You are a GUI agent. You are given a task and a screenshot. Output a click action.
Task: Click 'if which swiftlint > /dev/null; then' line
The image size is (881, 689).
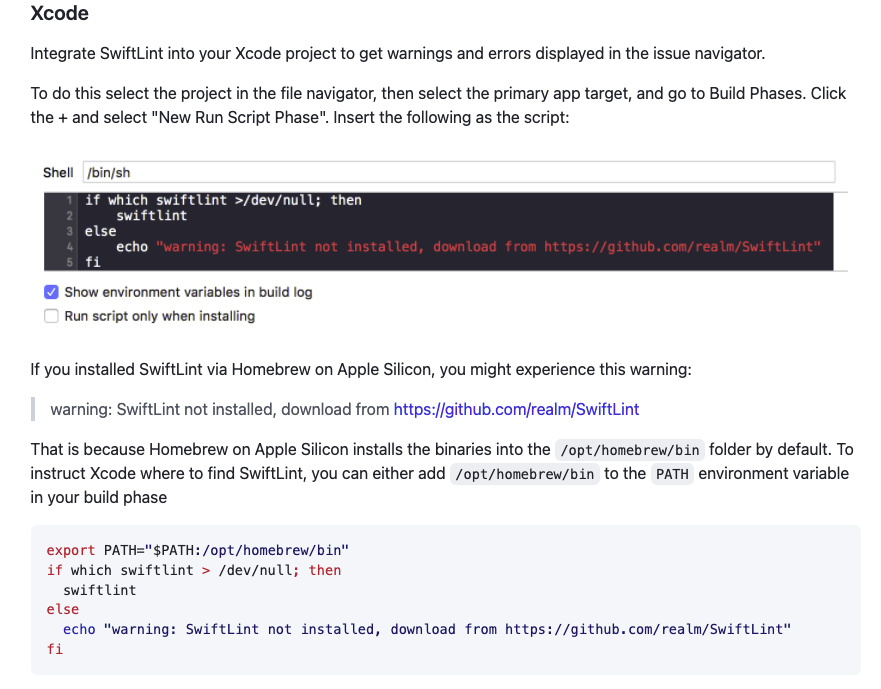194,570
